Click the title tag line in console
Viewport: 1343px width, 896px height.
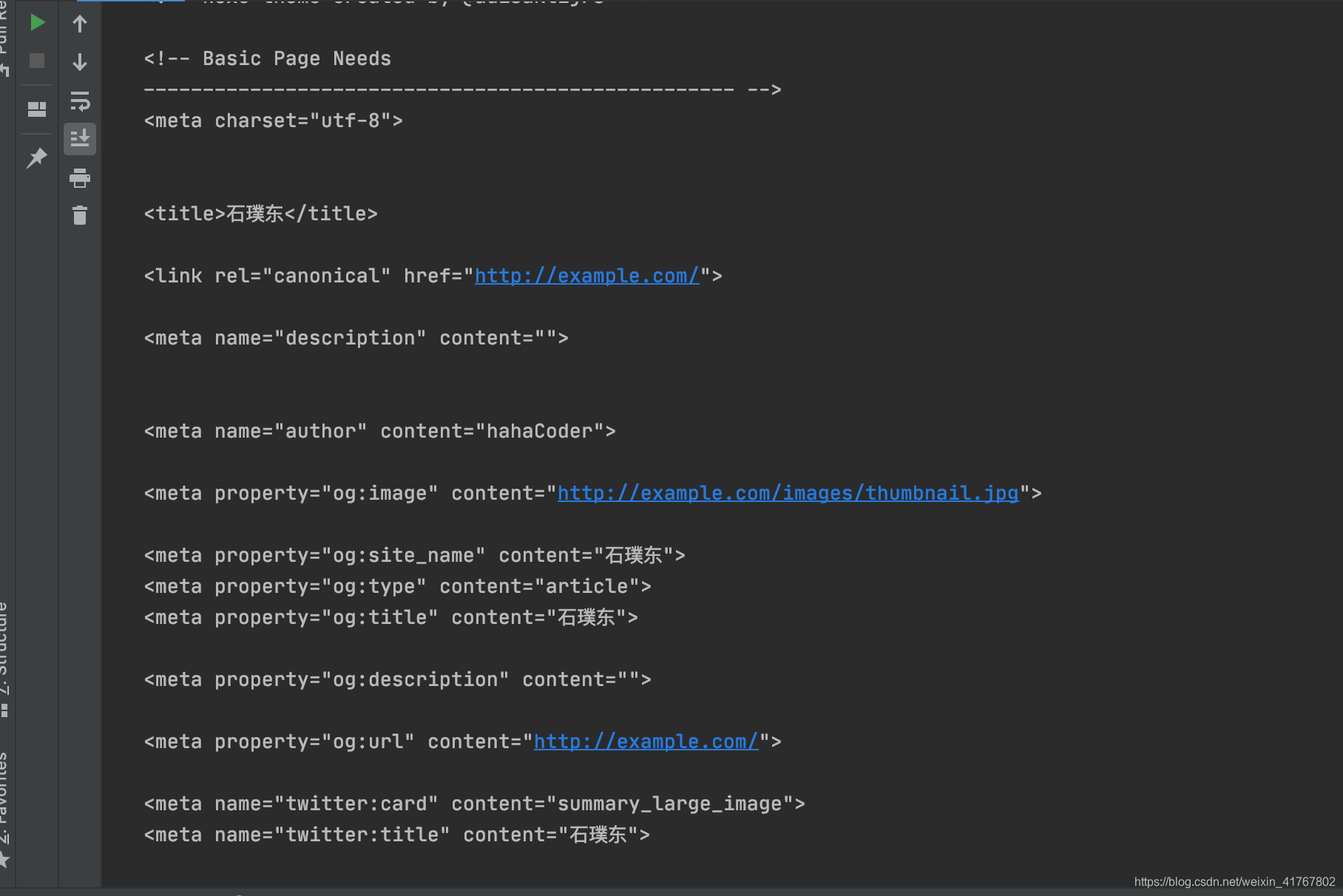260,214
